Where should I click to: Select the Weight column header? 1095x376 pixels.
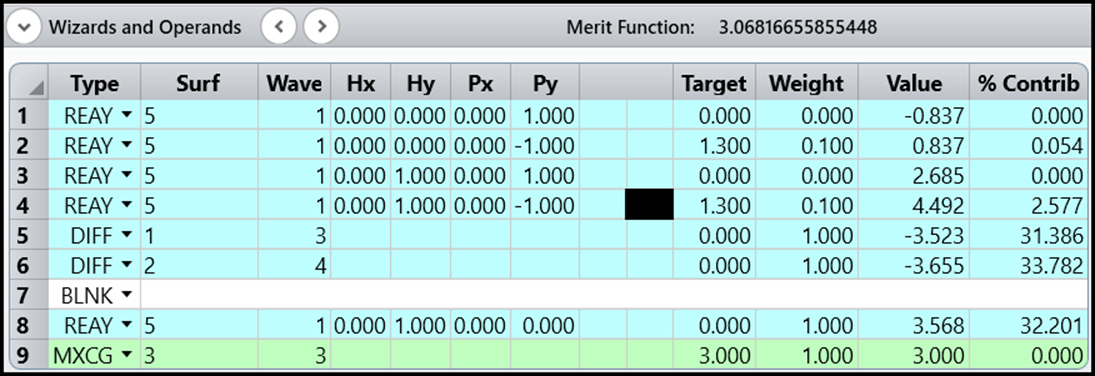(807, 84)
